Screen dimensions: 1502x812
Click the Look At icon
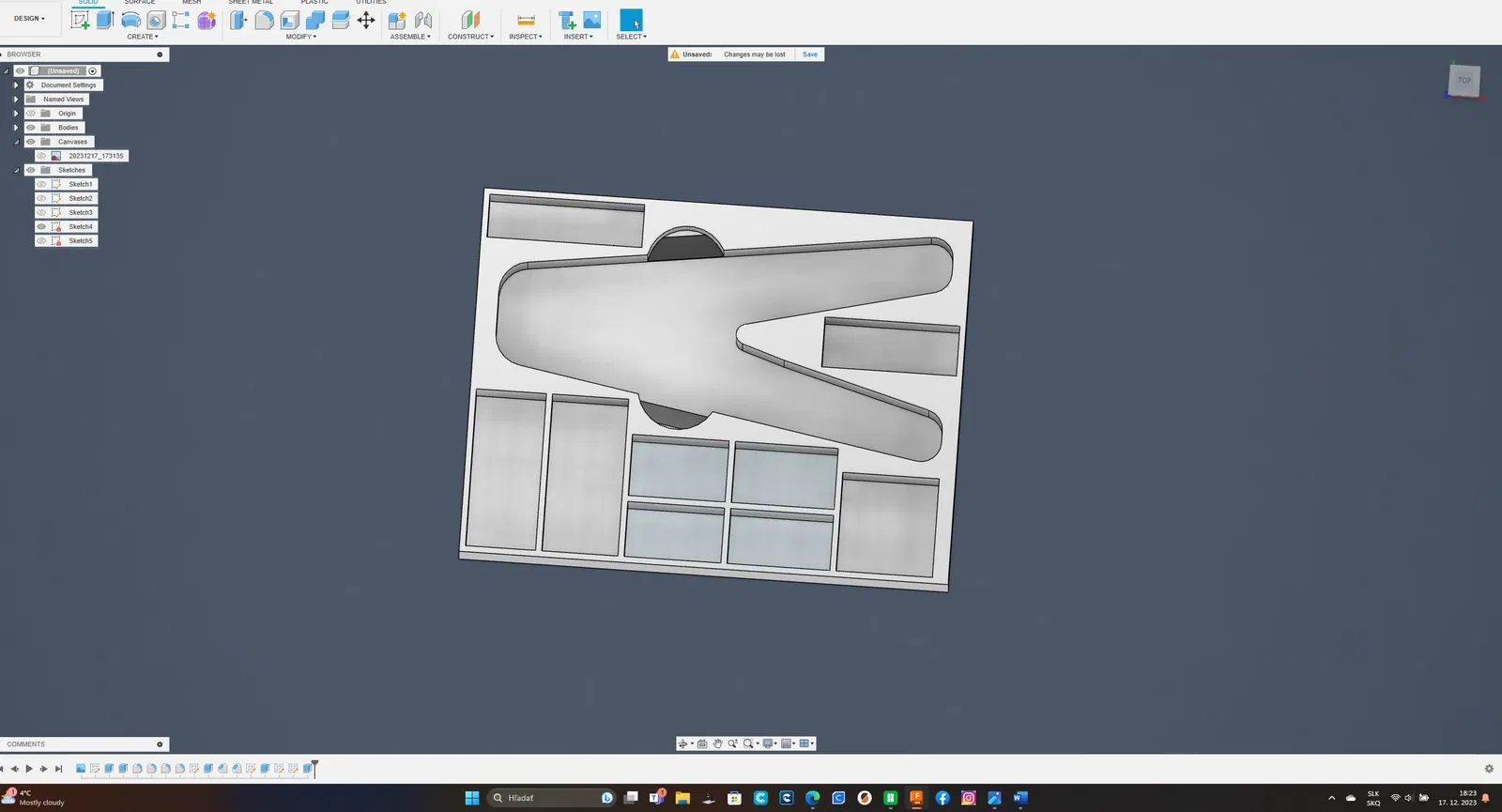(702, 743)
